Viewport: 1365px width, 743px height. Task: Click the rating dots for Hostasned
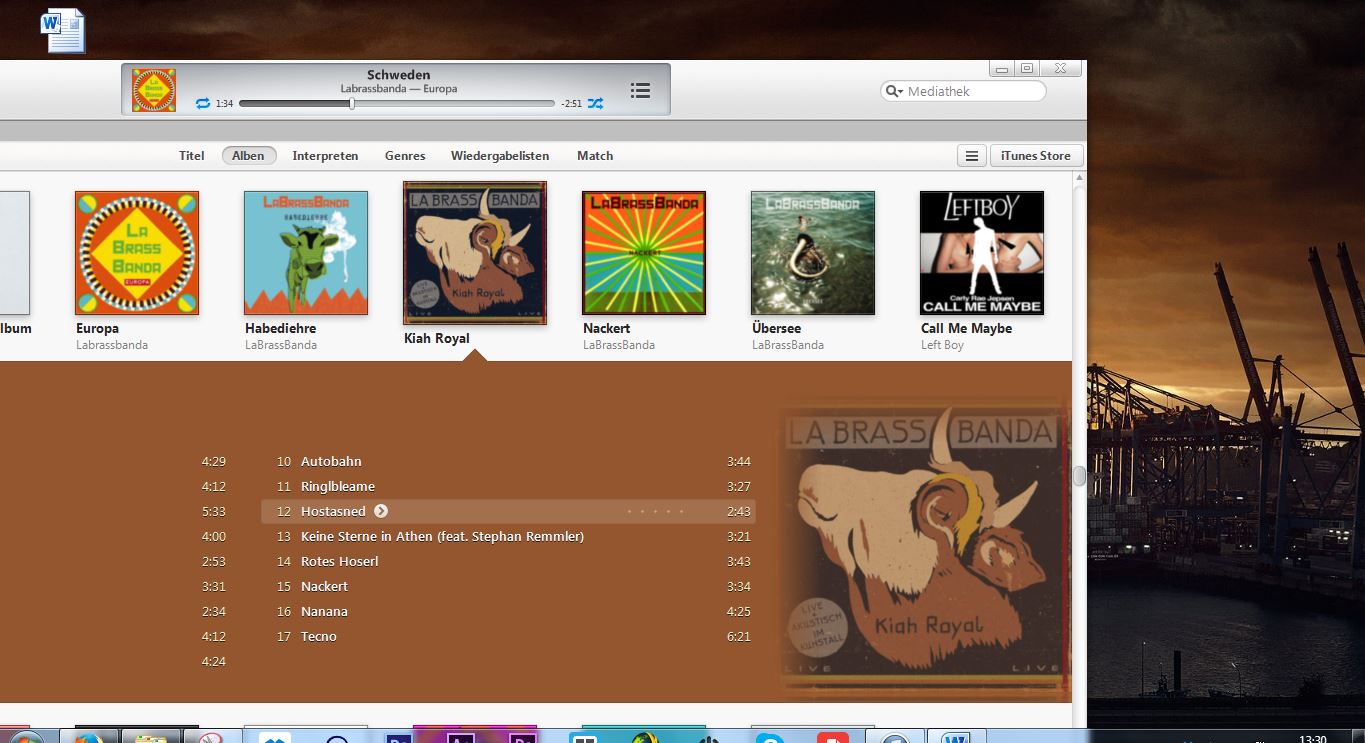click(656, 511)
